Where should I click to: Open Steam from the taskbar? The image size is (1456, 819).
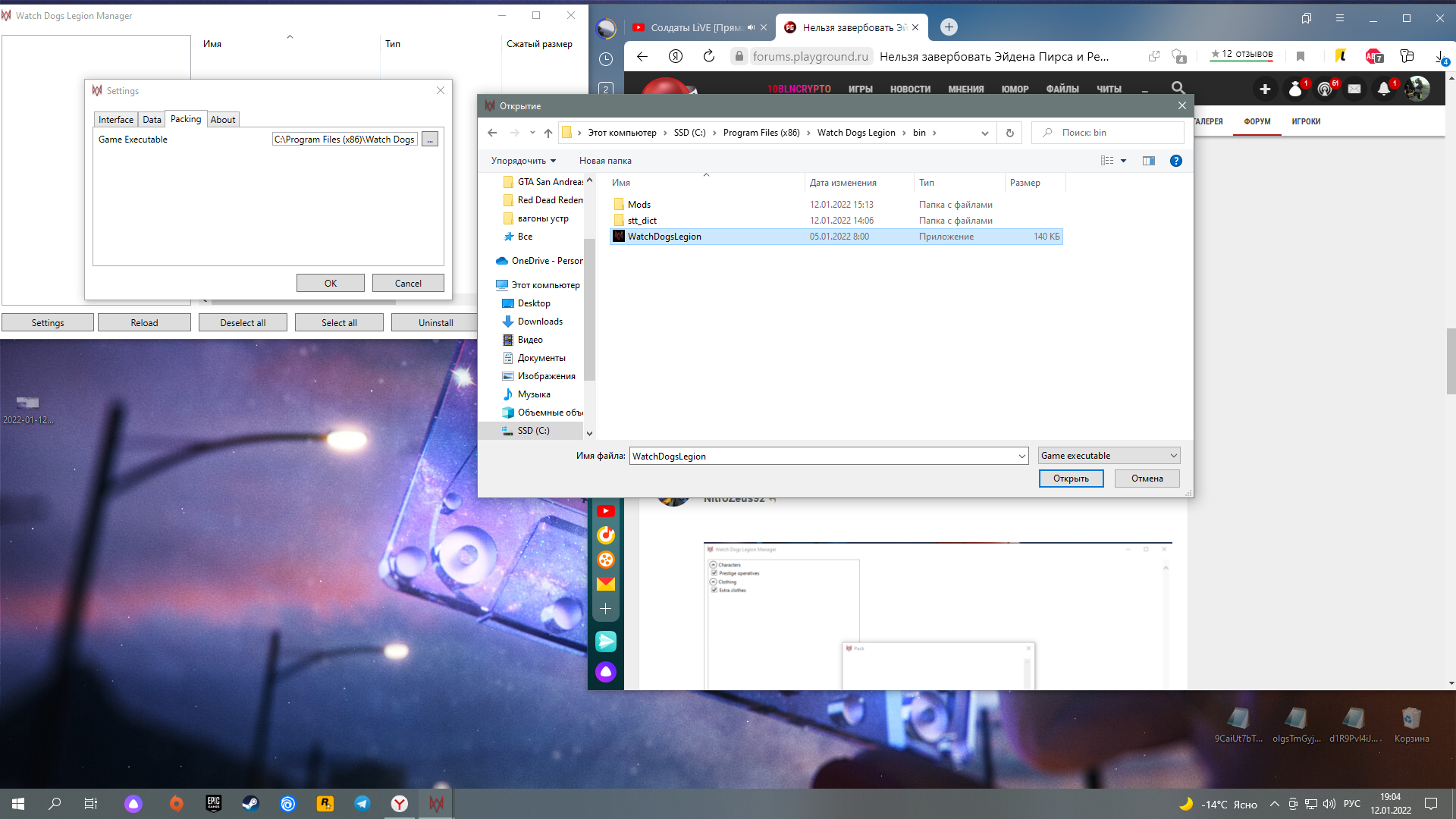coord(250,804)
